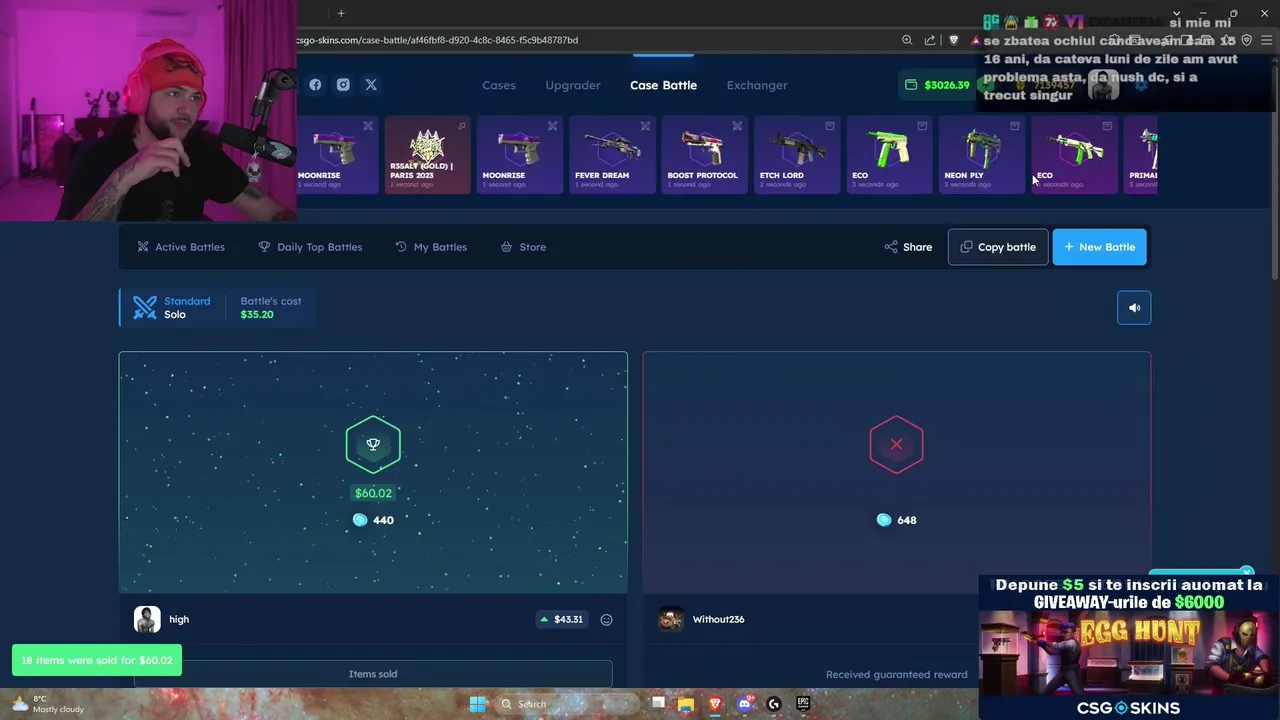Open the Facebook social link icon
Viewport: 1280px width, 720px height.
point(315,85)
